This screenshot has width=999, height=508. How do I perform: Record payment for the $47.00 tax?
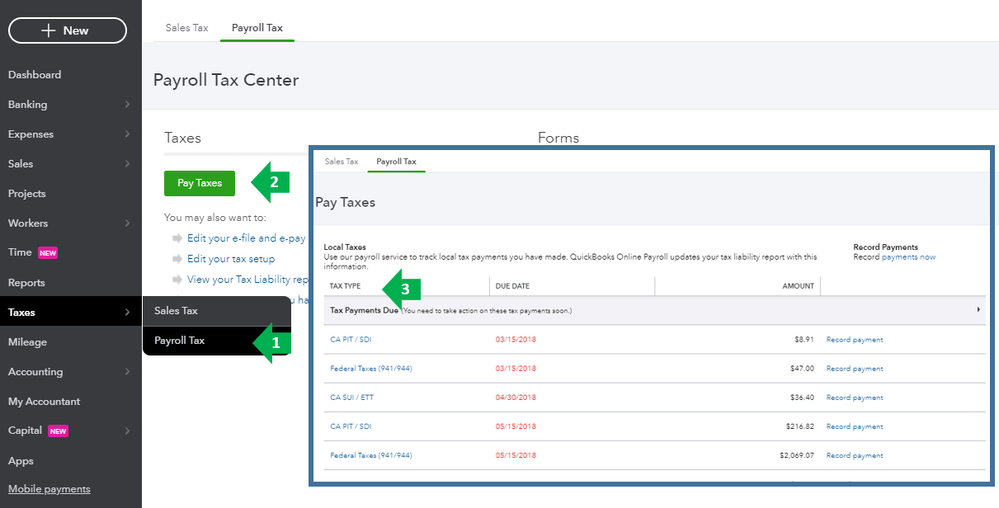click(x=854, y=368)
